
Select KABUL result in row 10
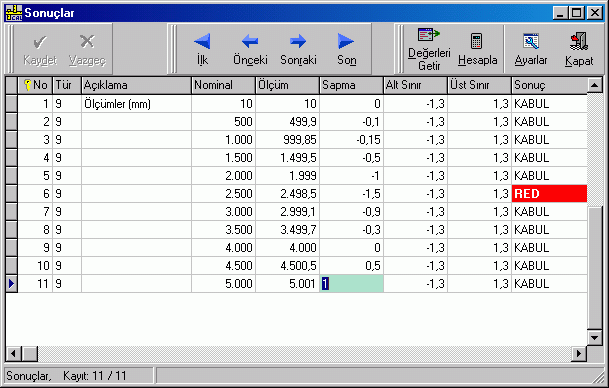click(549, 266)
